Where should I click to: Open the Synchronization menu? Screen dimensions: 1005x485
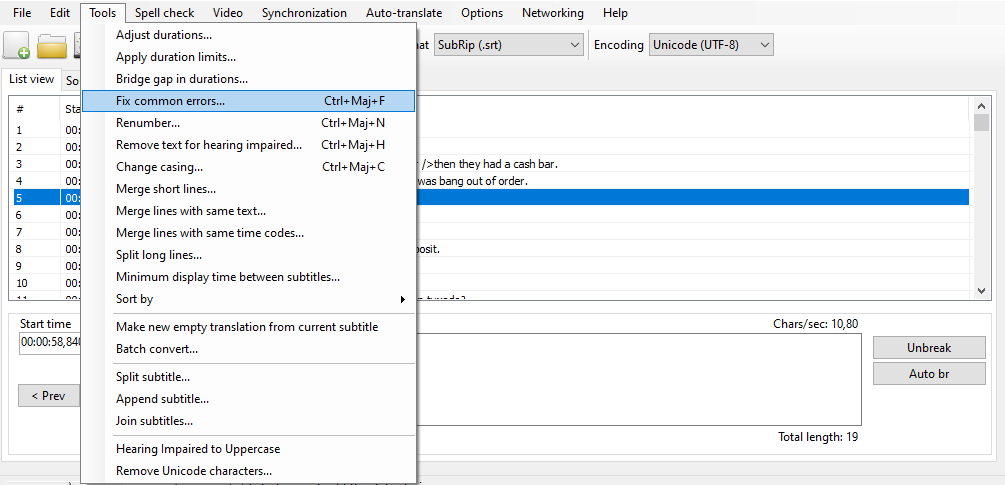(304, 13)
